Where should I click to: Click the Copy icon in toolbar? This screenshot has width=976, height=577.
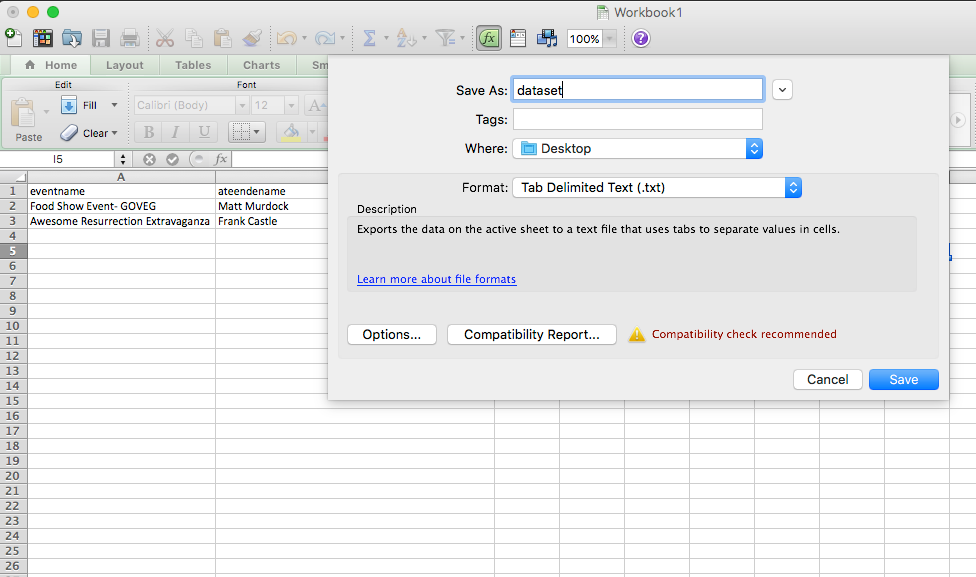pyautogui.click(x=194, y=38)
